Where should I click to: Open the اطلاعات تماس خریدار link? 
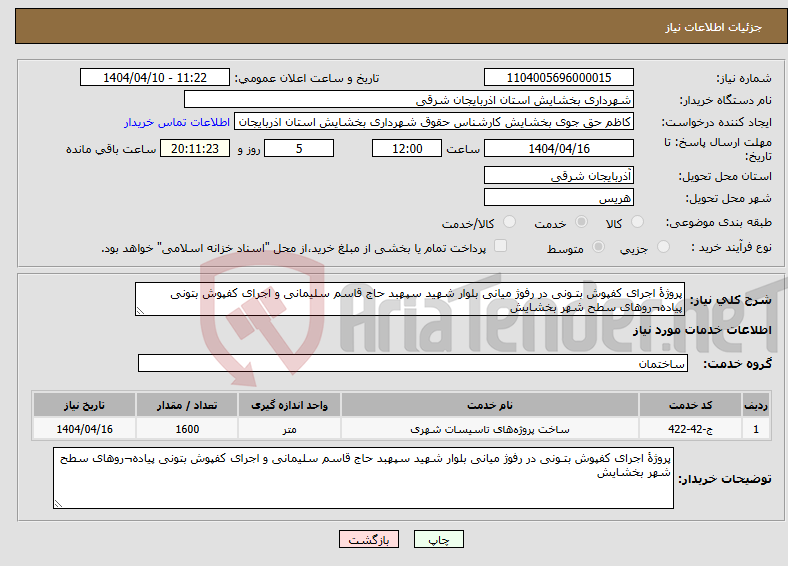tap(177, 122)
